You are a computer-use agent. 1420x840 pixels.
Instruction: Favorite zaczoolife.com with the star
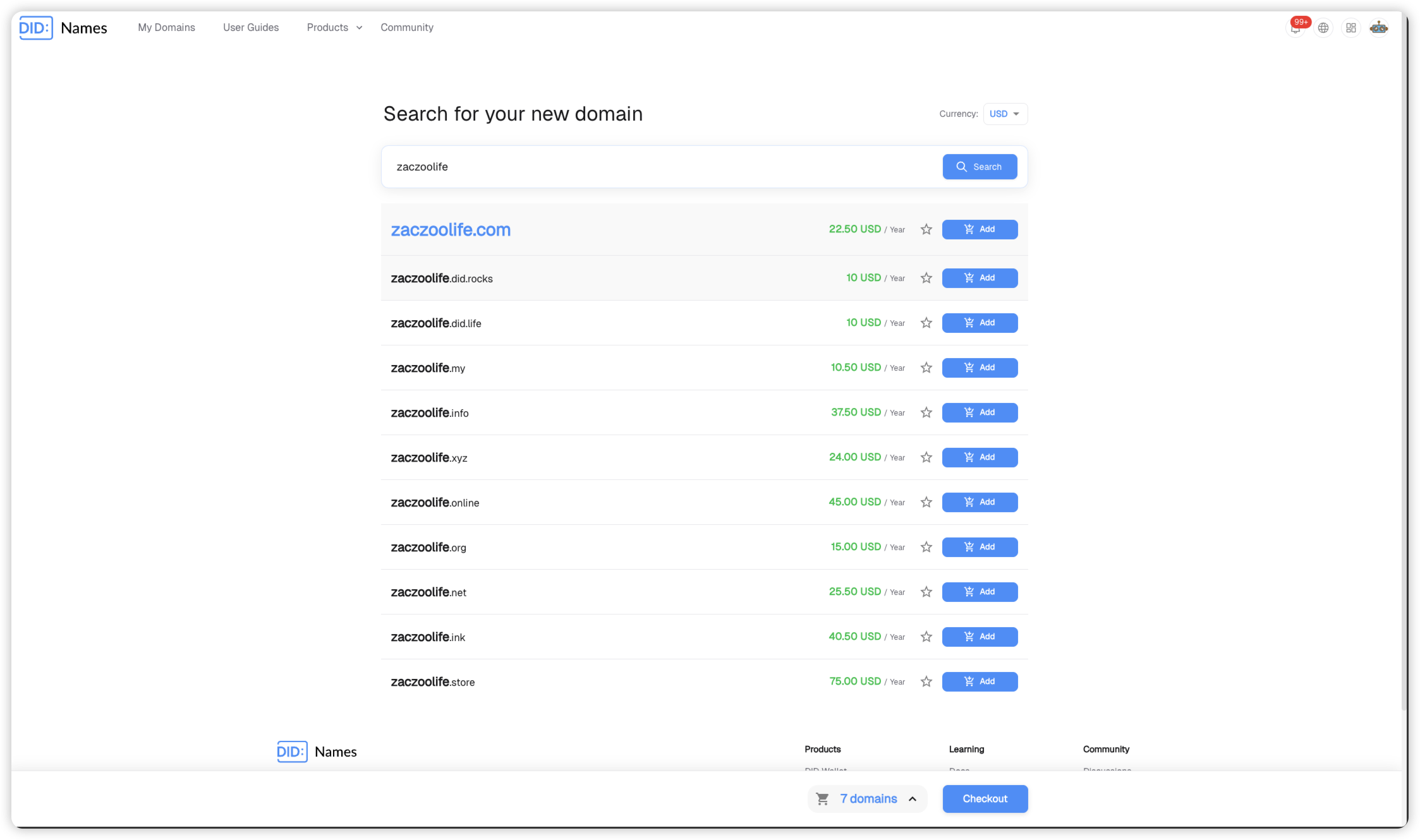pyautogui.click(x=926, y=229)
